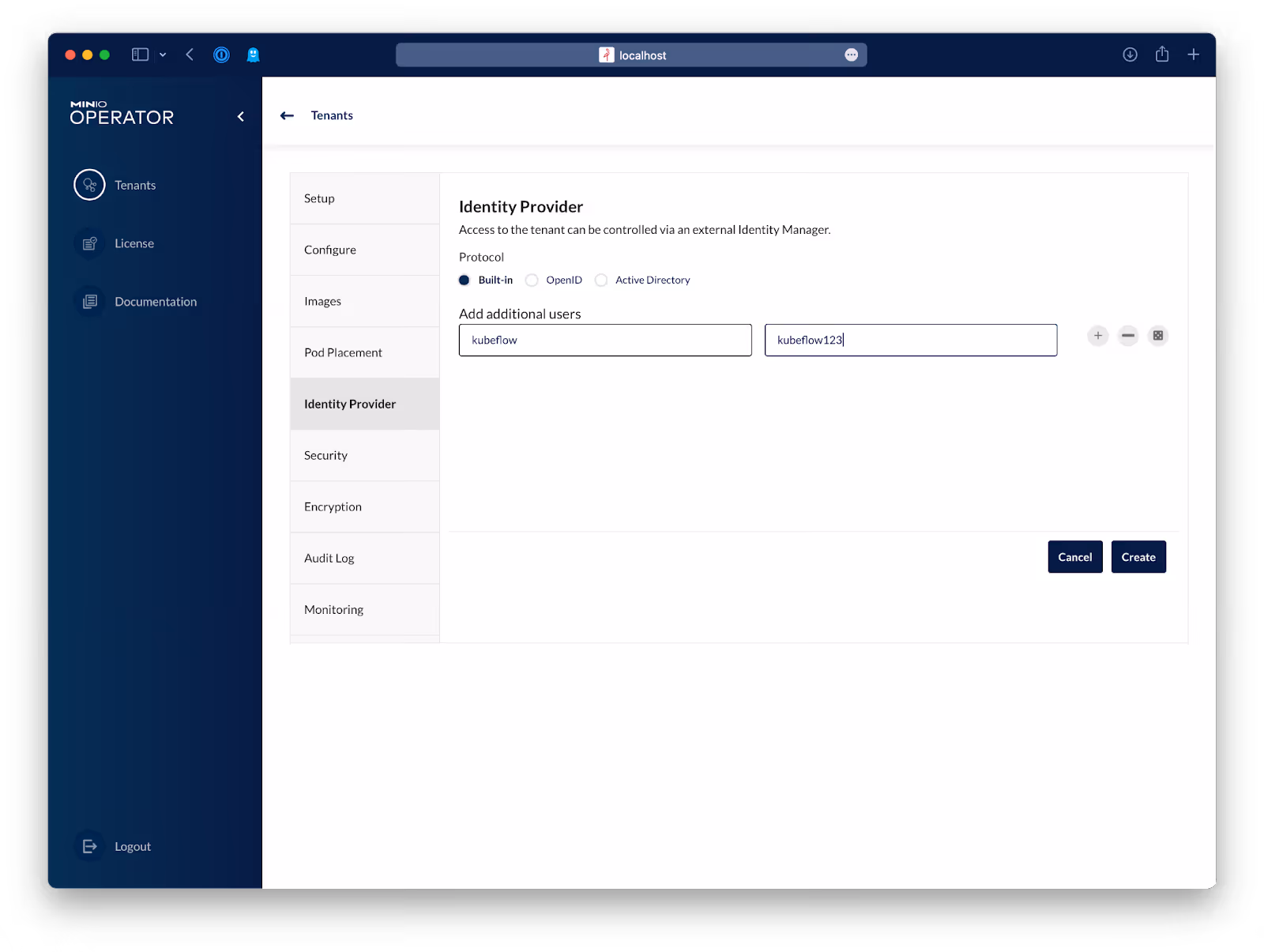Open the 1Password extension icon
Screen dimensions: 1264x952
pos(221,55)
